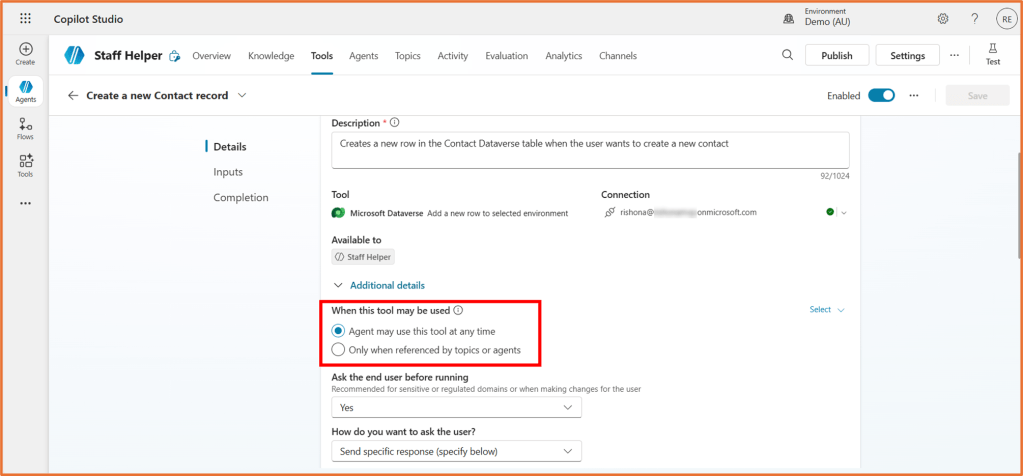Click back arrow beside tool name

click(72, 96)
